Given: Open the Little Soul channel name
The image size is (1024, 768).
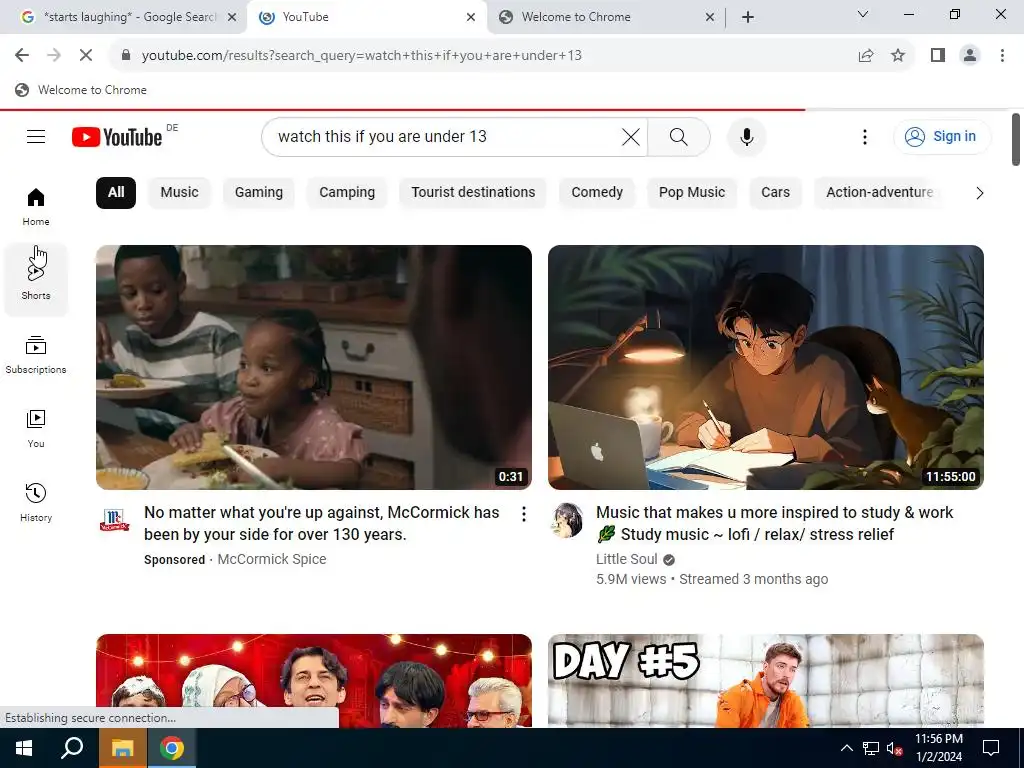Looking at the screenshot, I should pyautogui.click(x=626, y=559).
